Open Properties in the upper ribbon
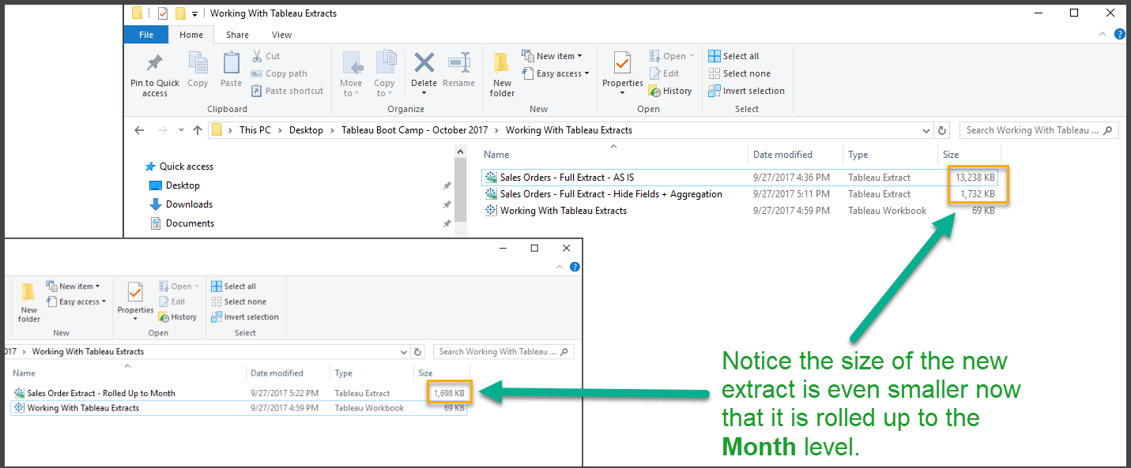Viewport: 1131px width, 468px height. point(622,65)
